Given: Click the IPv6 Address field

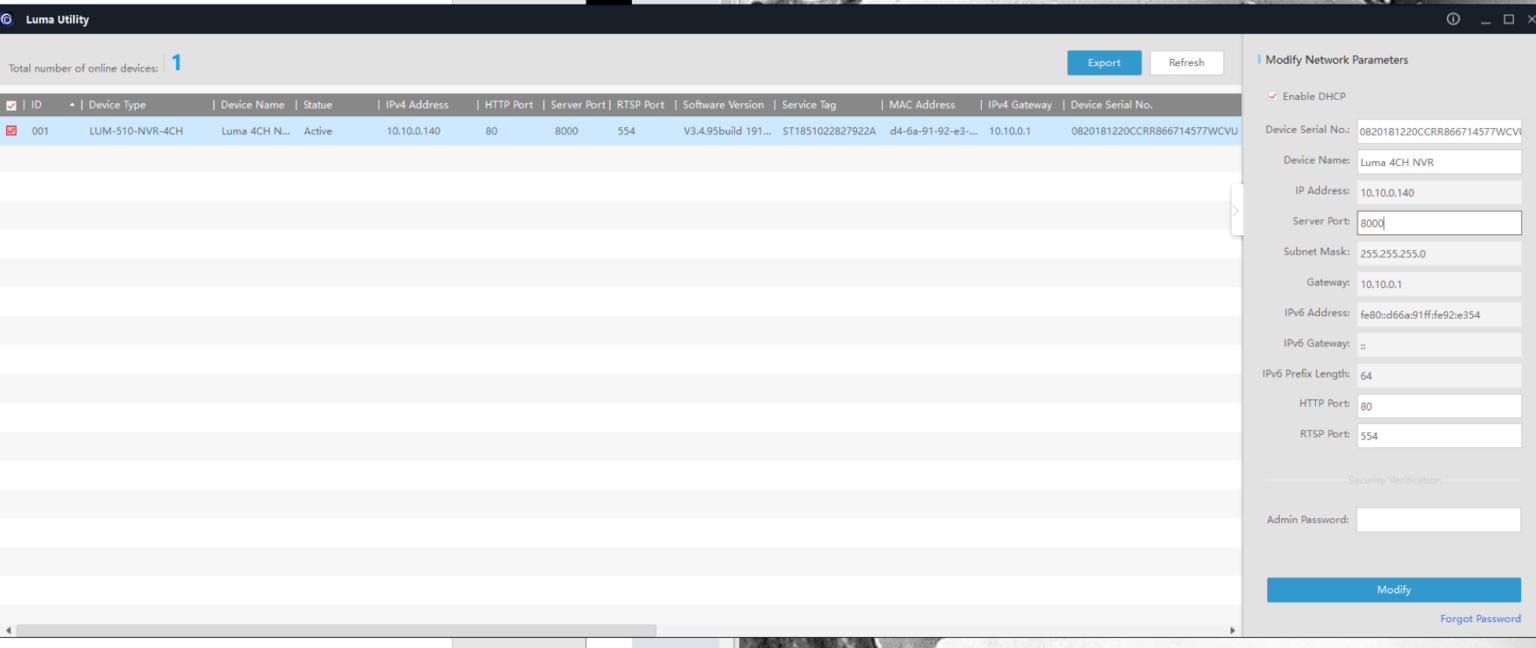Looking at the screenshot, I should point(1439,314).
